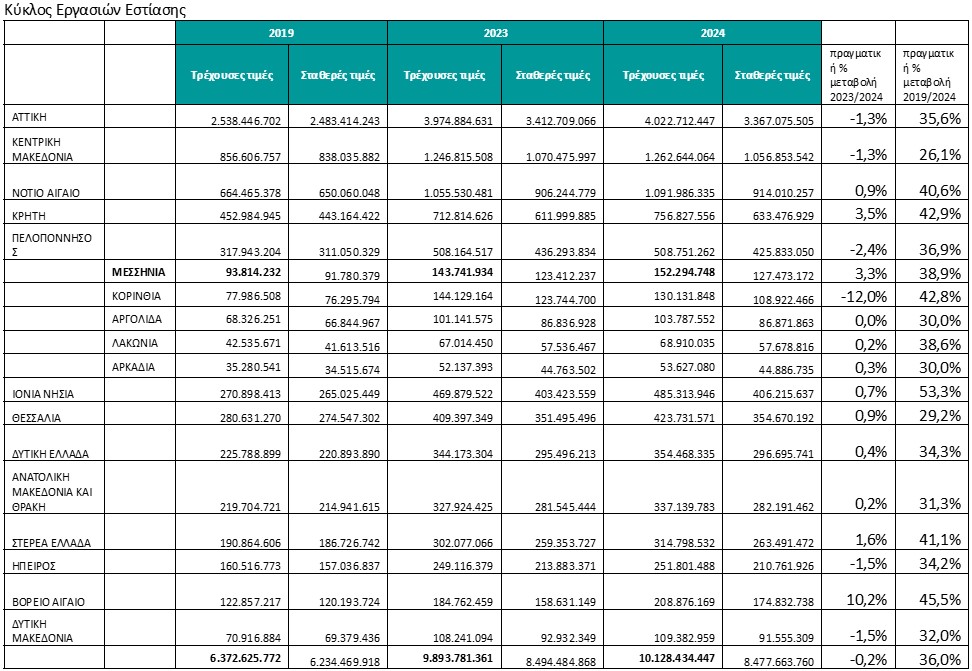Click the πραγματική % μεταβολή 2019/2024 header
The width and height of the screenshot is (972, 671).
click(932, 74)
